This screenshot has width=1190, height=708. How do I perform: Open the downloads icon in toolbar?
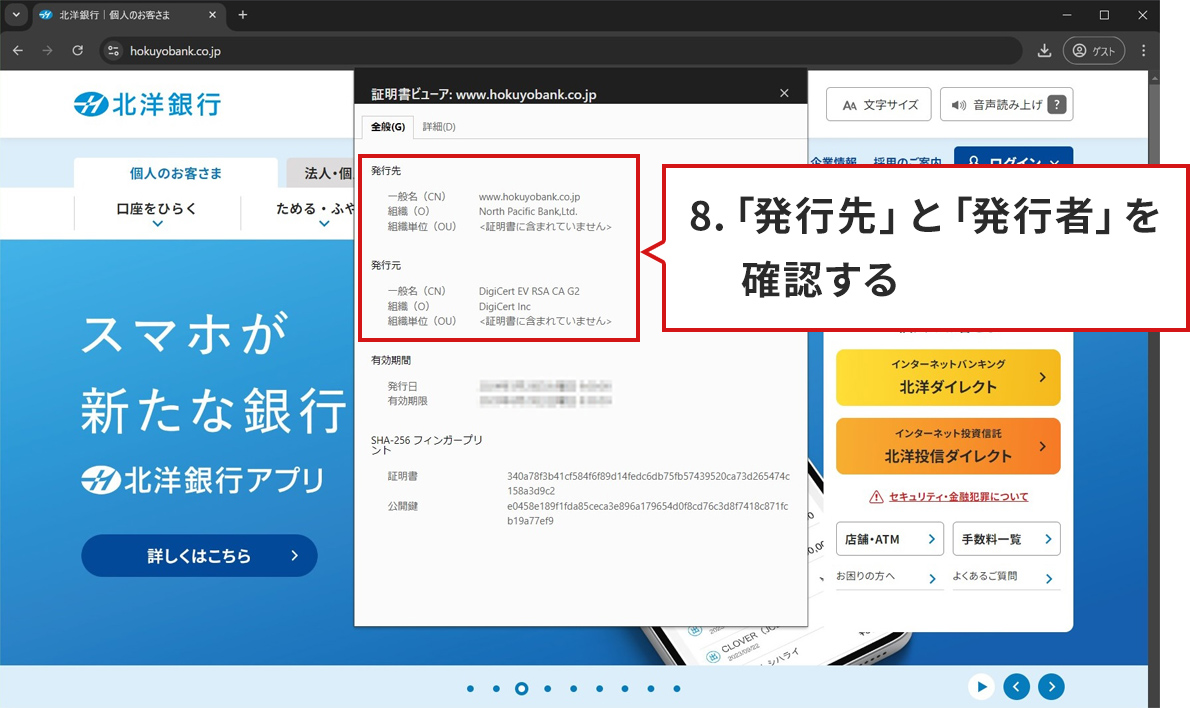1044,51
